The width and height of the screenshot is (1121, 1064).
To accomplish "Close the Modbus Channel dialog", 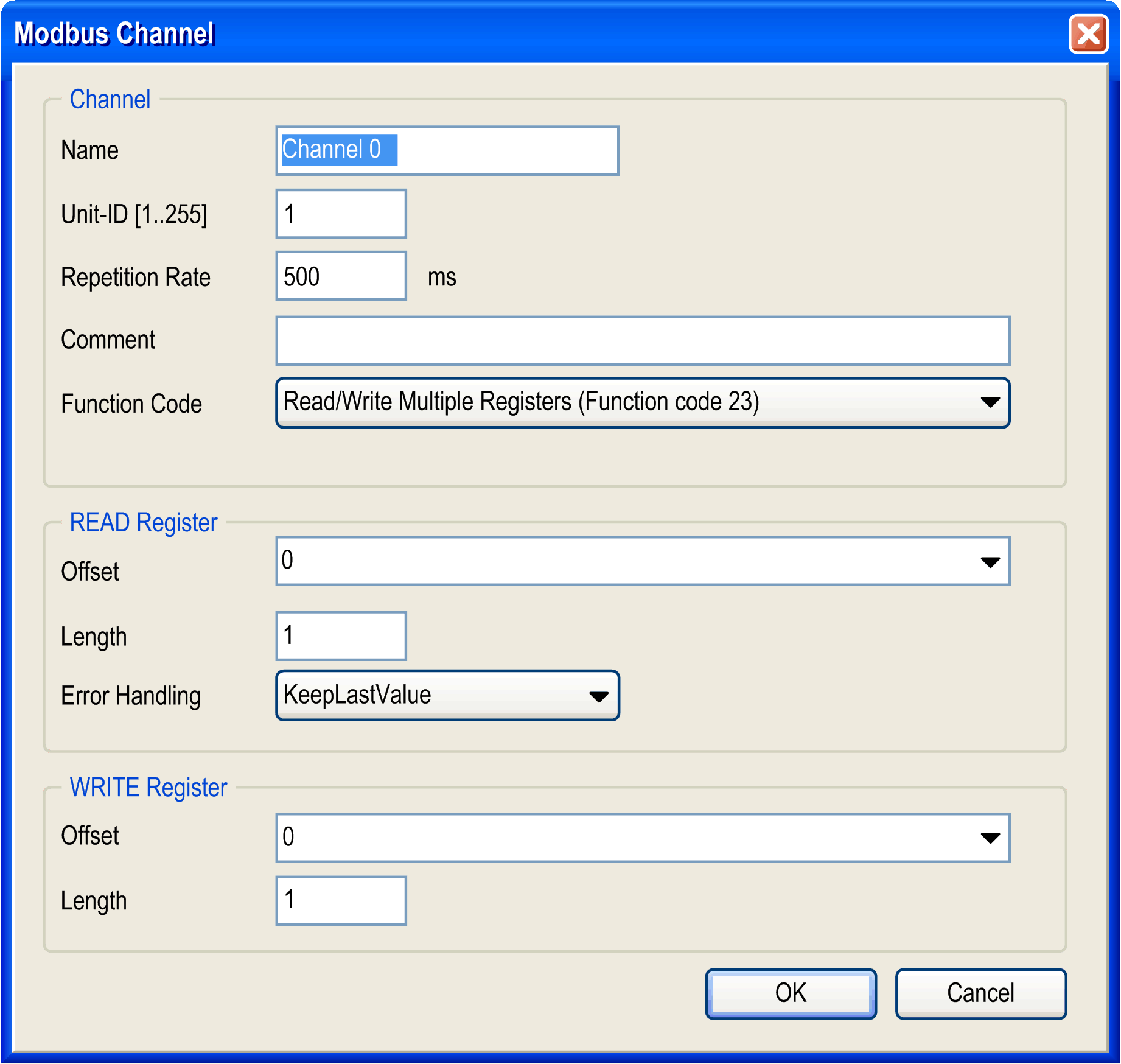I will point(1089,35).
